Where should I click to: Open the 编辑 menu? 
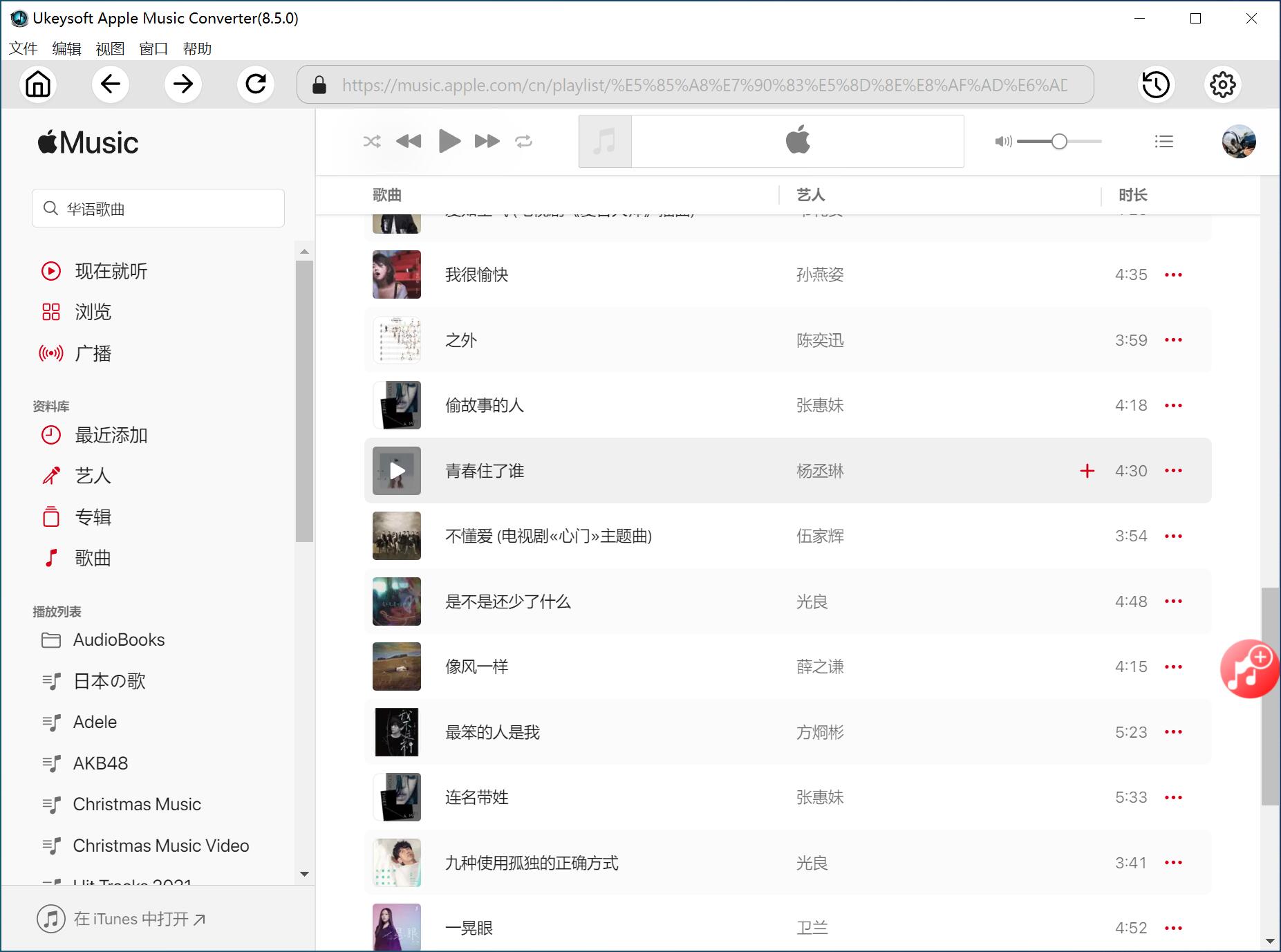[66, 48]
